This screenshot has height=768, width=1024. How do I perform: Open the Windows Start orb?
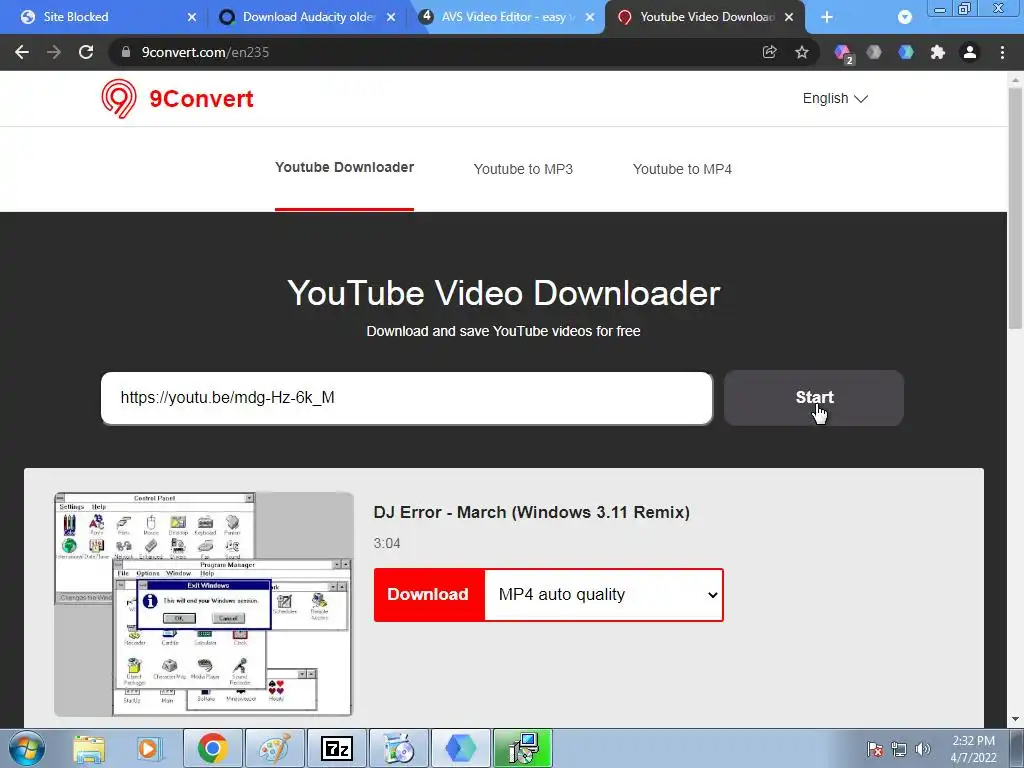27,748
